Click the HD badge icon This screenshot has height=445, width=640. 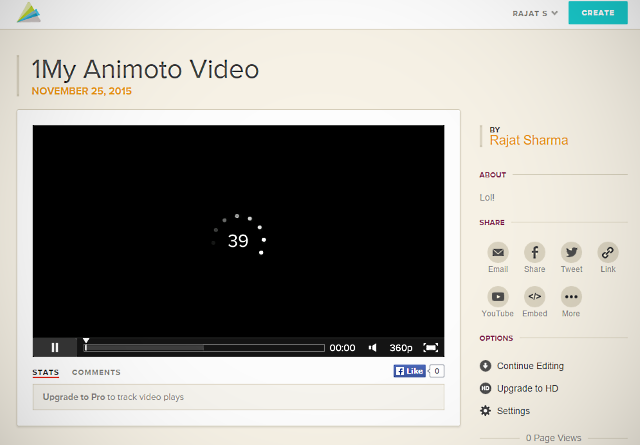click(485, 388)
